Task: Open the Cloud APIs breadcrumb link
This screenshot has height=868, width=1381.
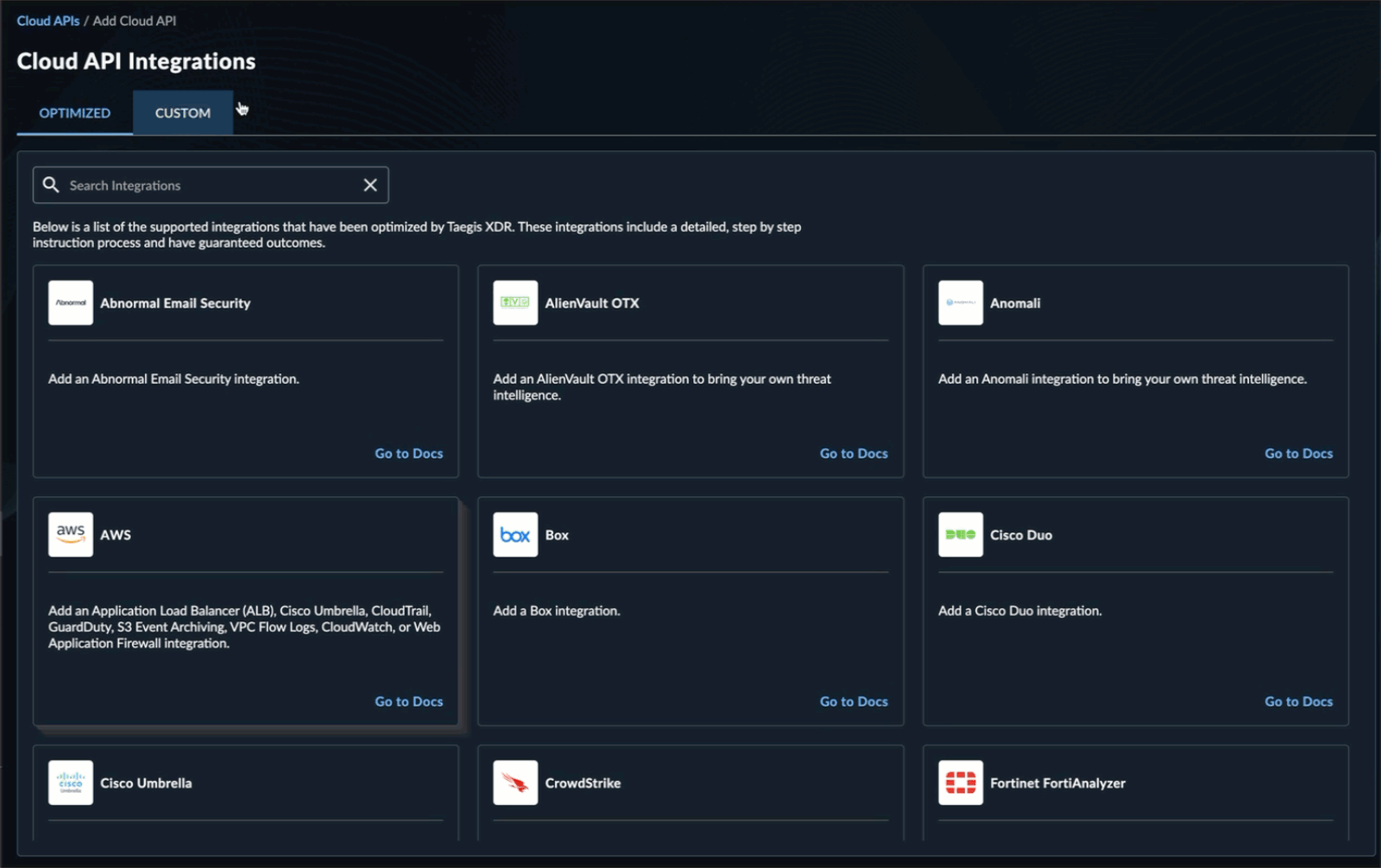Action: [x=48, y=21]
